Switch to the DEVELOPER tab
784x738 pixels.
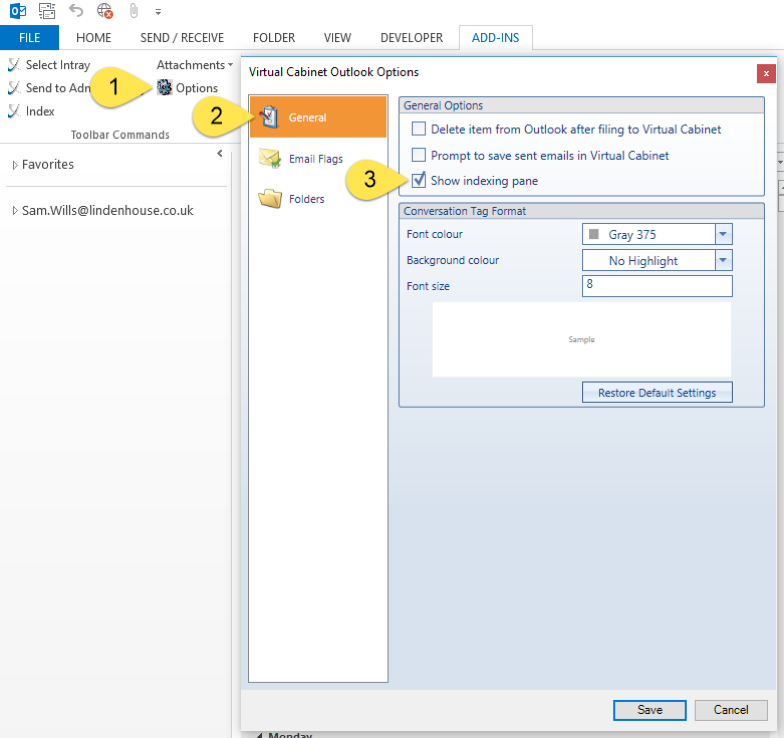412,38
